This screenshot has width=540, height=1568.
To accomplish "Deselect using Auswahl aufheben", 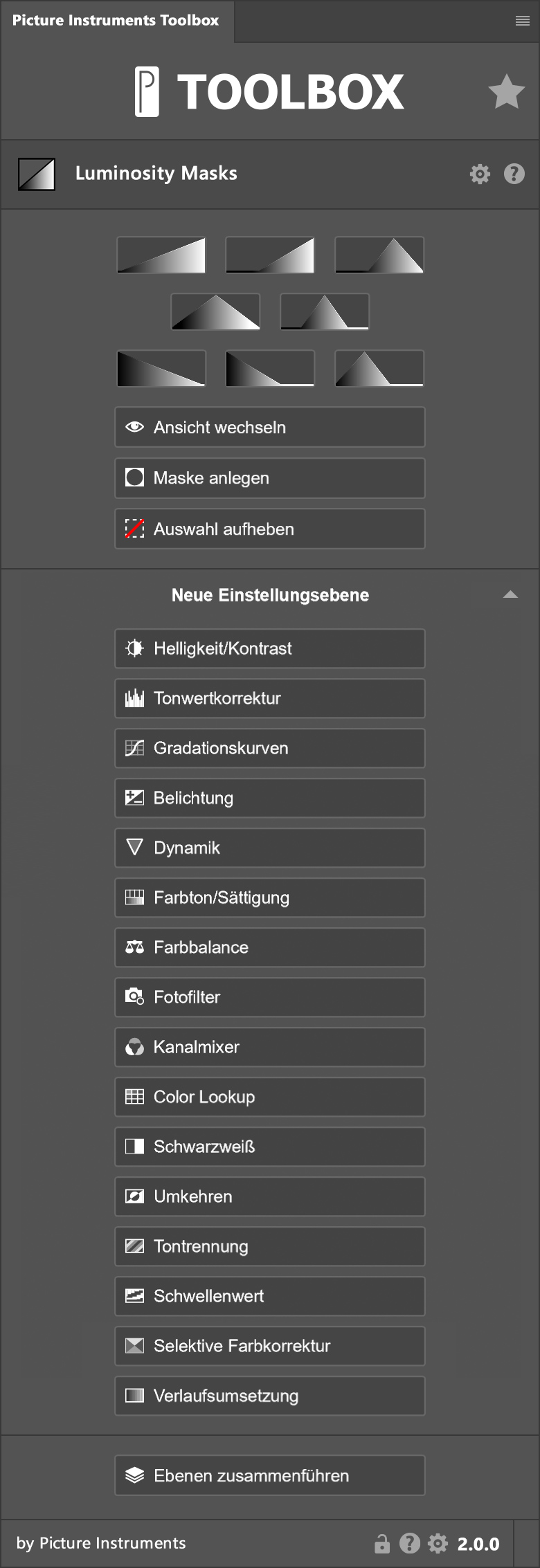I will [x=269, y=529].
